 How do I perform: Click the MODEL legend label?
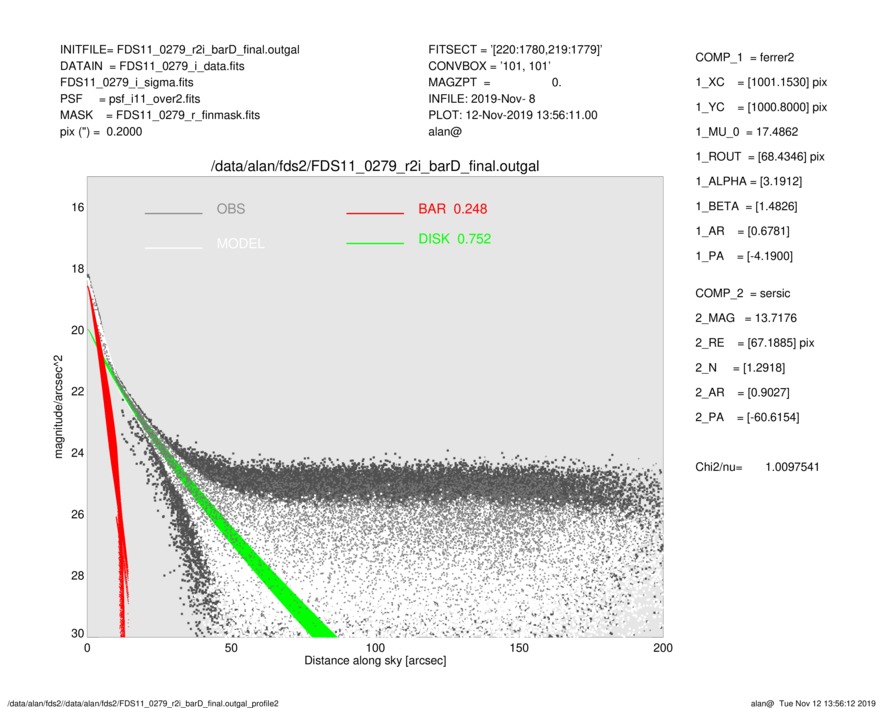[240, 244]
